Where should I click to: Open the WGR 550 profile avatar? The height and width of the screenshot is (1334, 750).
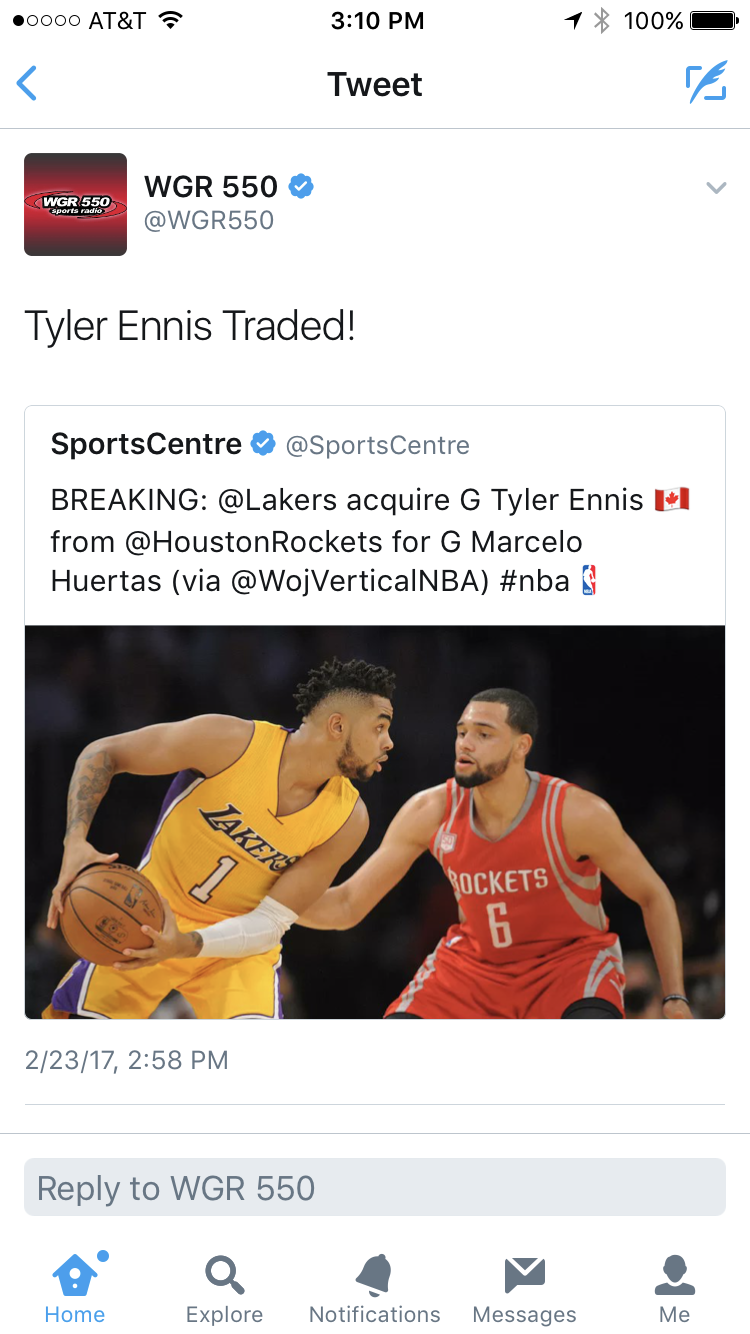pyautogui.click(x=76, y=204)
